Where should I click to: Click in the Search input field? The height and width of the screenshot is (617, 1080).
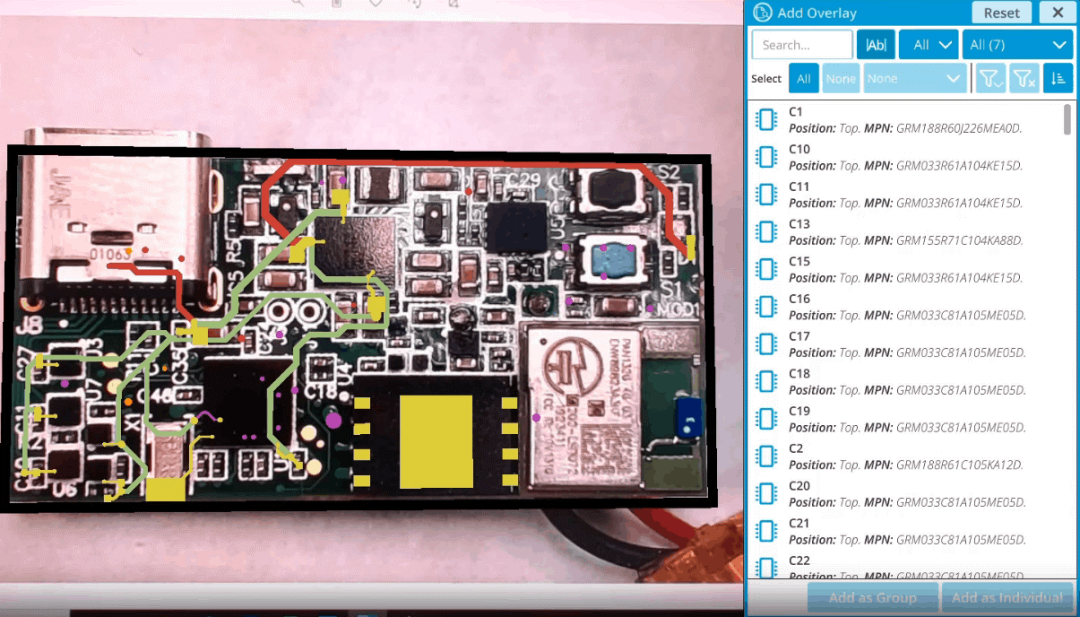(802, 45)
